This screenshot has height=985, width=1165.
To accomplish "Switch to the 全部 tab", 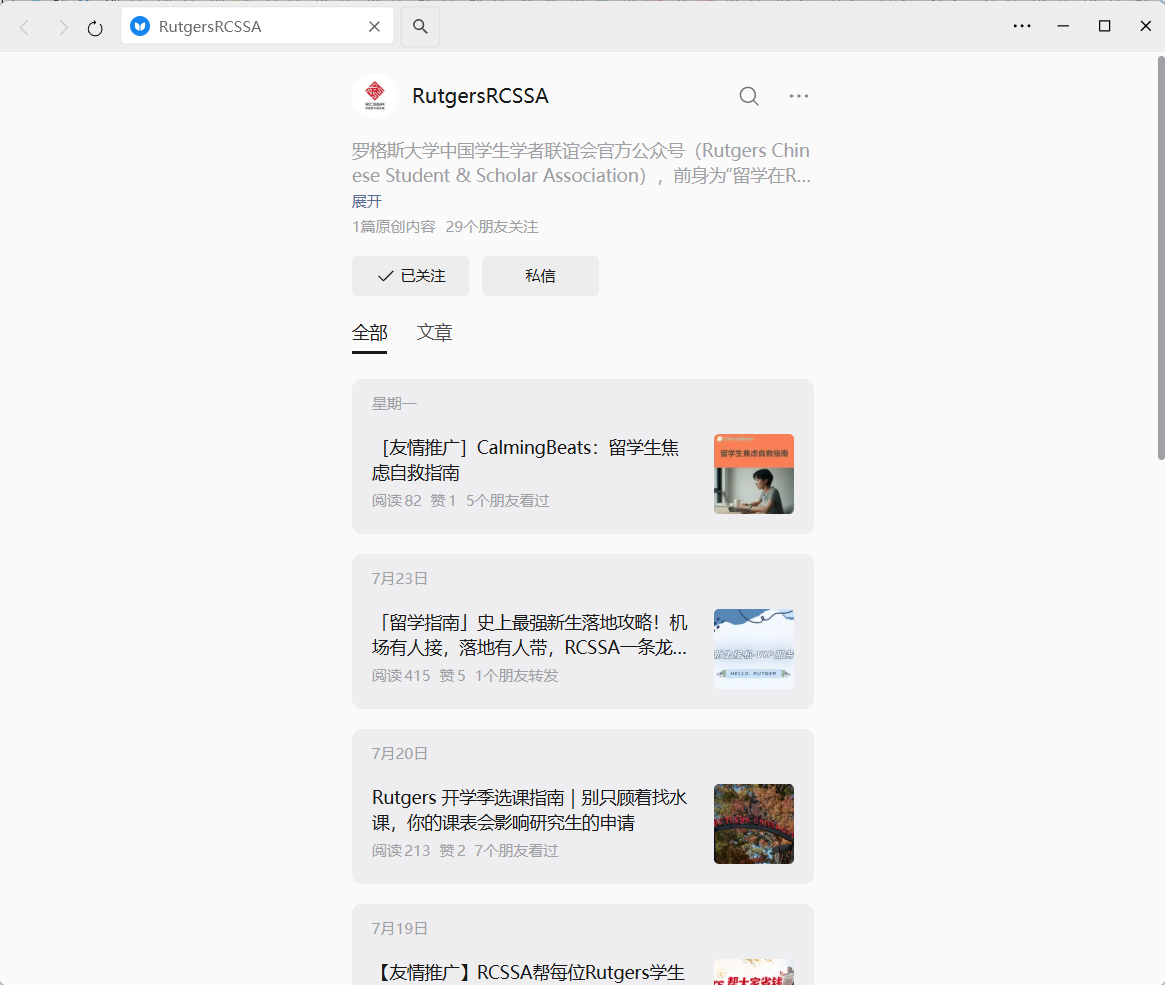I will (x=369, y=334).
